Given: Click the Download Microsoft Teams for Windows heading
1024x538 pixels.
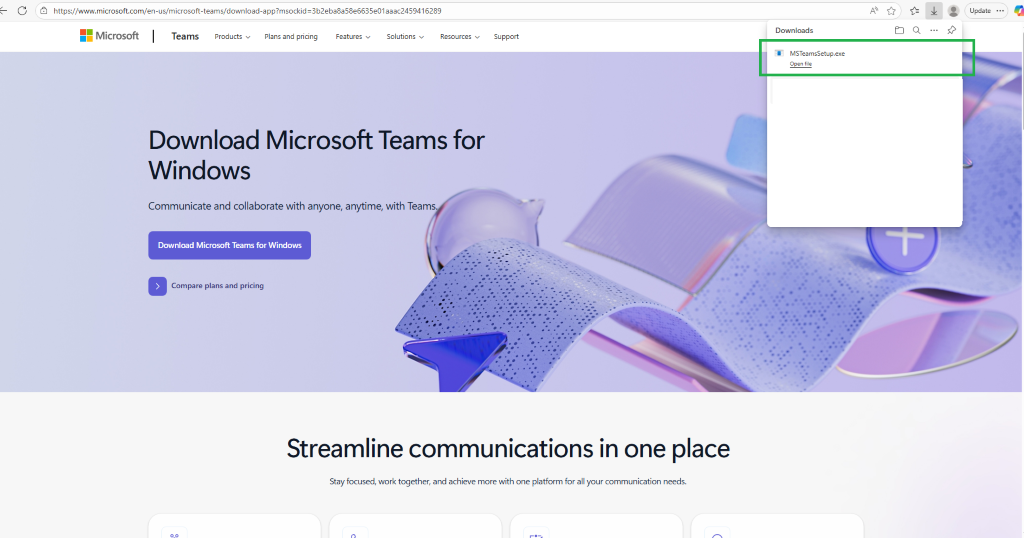Looking at the screenshot, I should pyautogui.click(x=316, y=155).
